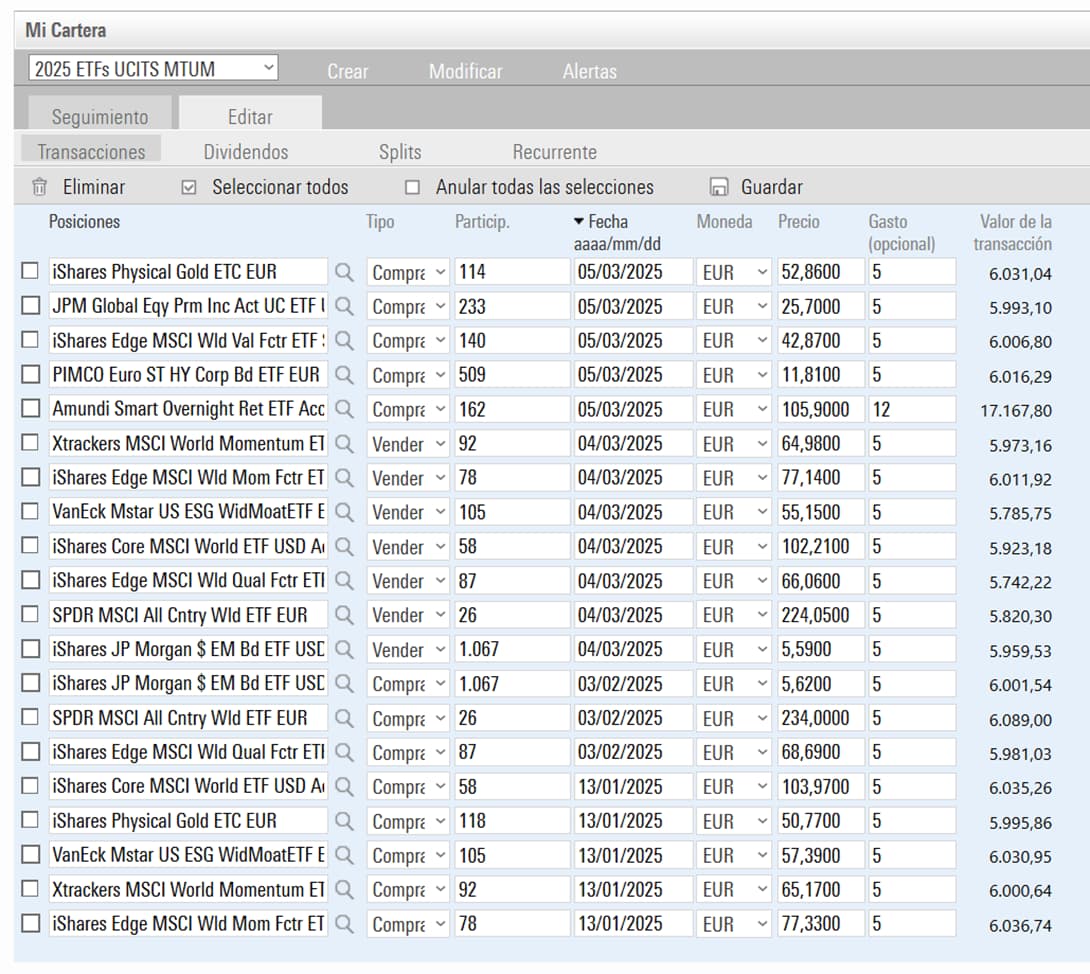The height and width of the screenshot is (974, 1090).
Task: Open the Splits sub-tab
Action: (400, 152)
